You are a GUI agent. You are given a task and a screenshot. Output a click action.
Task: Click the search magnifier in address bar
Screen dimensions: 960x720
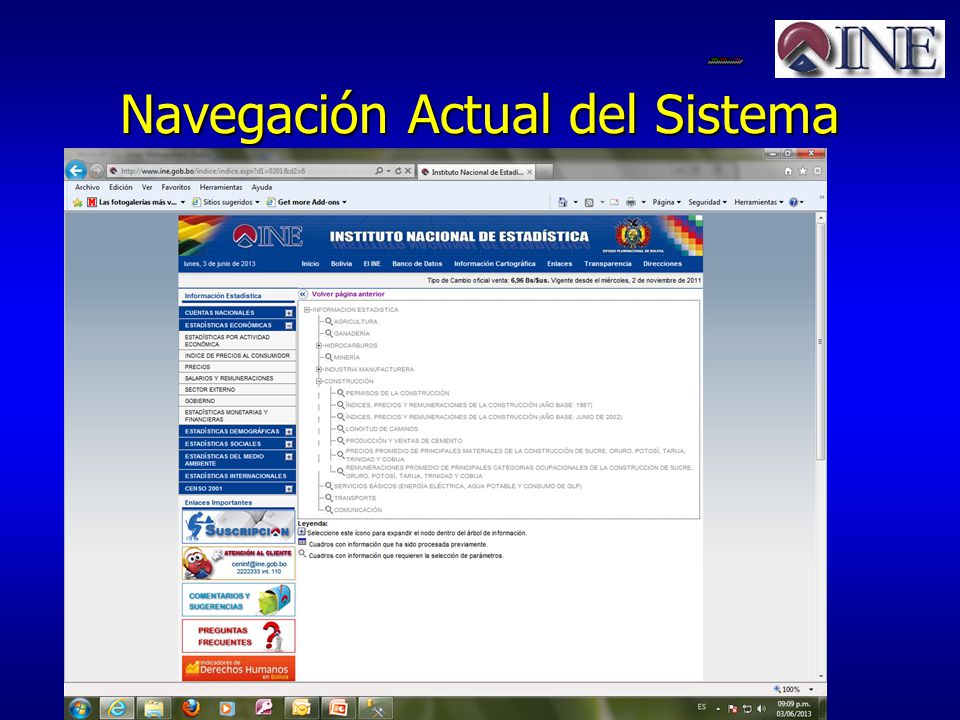[x=379, y=171]
